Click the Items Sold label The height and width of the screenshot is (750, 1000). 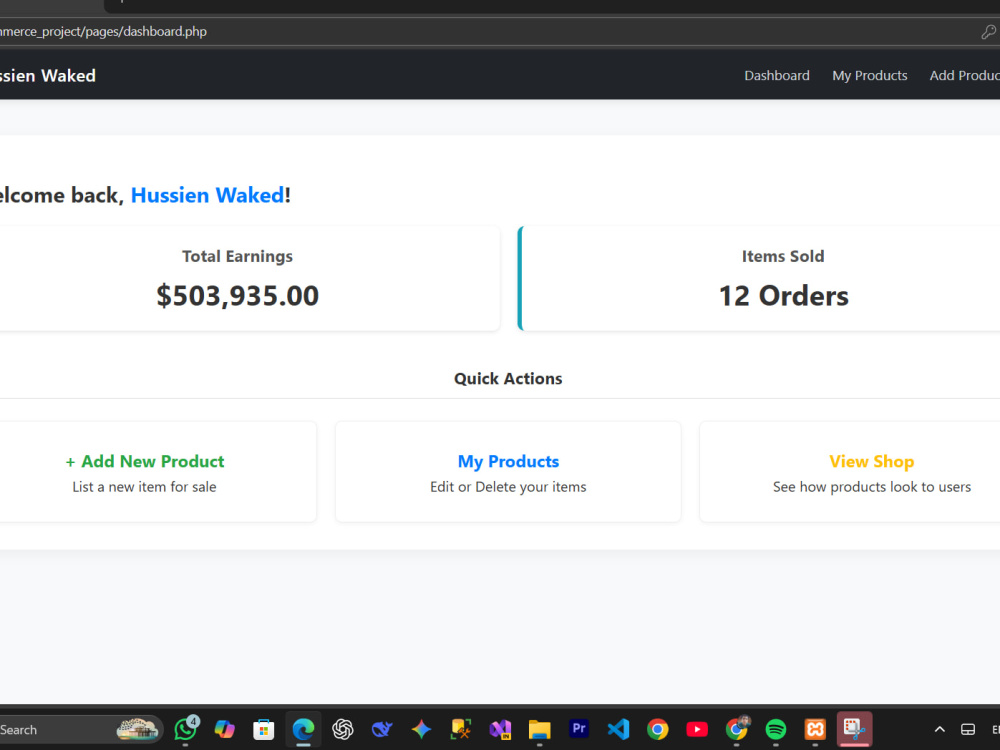[783, 256]
